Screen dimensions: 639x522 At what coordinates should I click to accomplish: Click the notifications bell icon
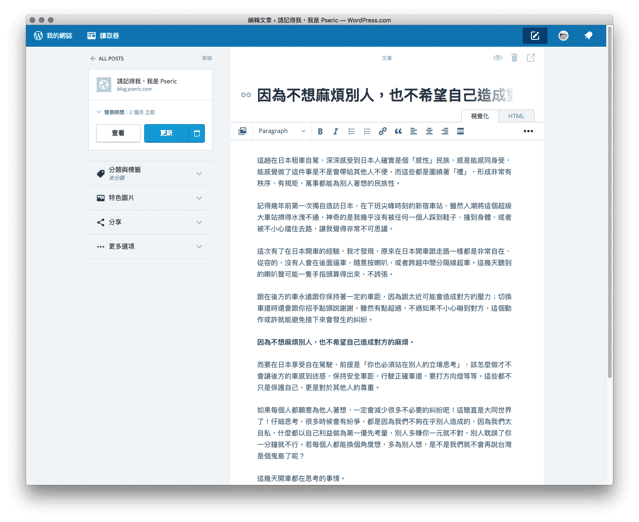point(588,35)
